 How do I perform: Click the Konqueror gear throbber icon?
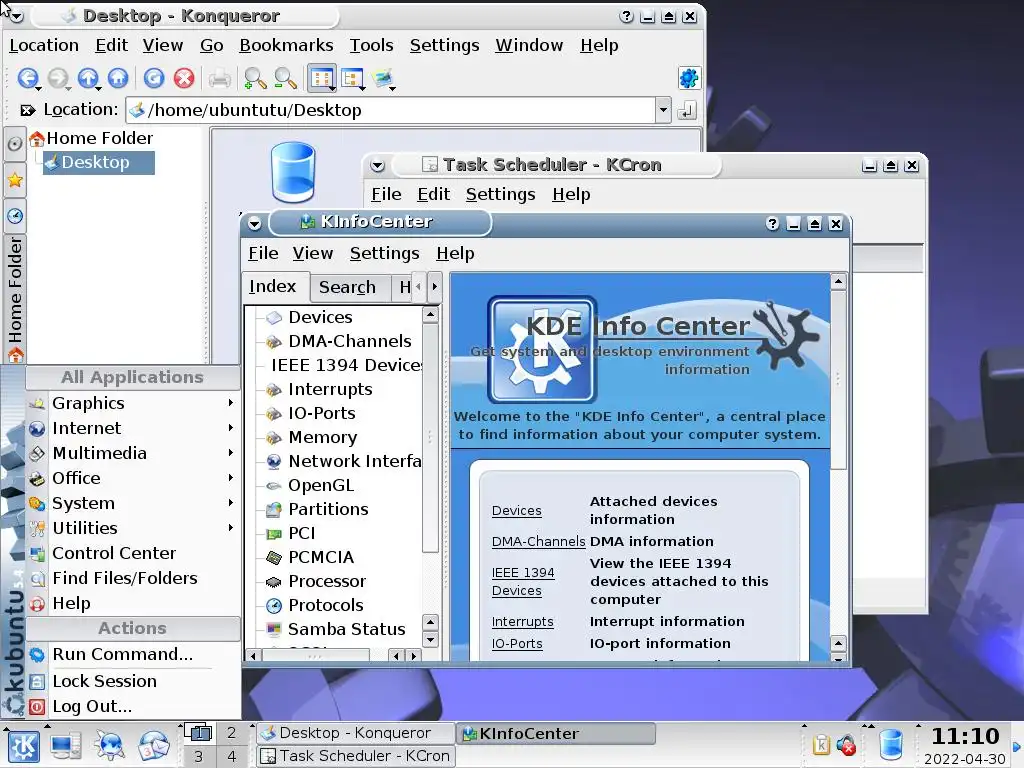[689, 78]
